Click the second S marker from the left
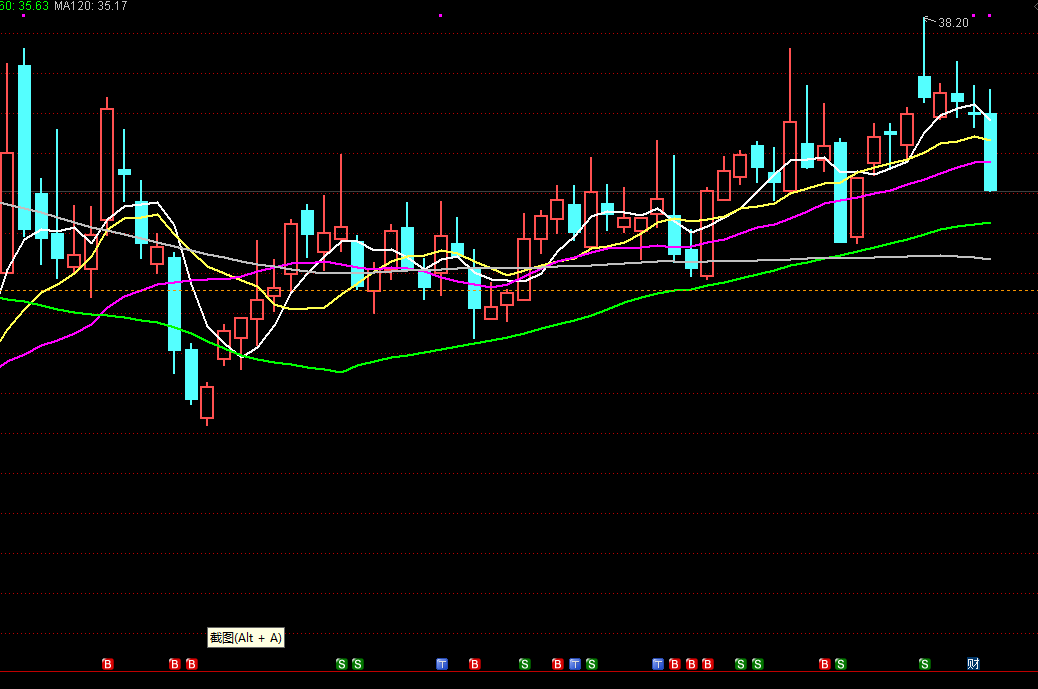The width and height of the screenshot is (1038, 689). (357, 664)
